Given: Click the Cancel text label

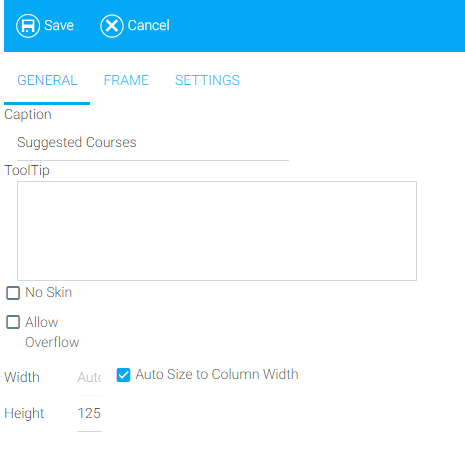Looking at the screenshot, I should pyautogui.click(x=149, y=25).
